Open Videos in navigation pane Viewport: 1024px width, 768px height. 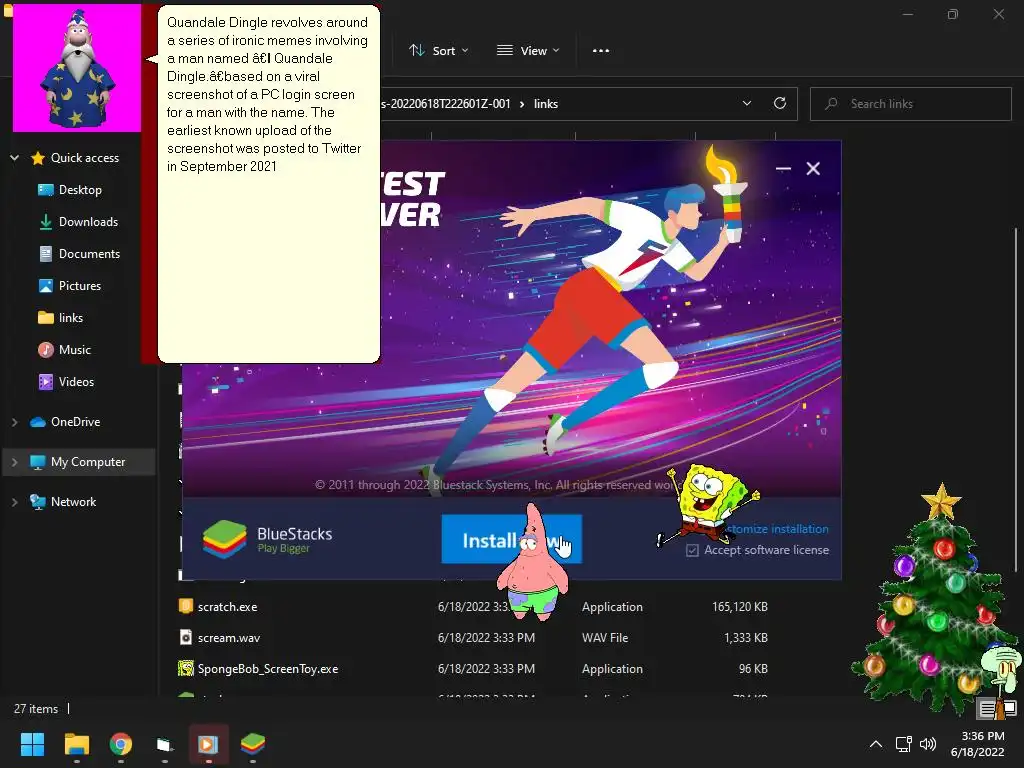76,381
